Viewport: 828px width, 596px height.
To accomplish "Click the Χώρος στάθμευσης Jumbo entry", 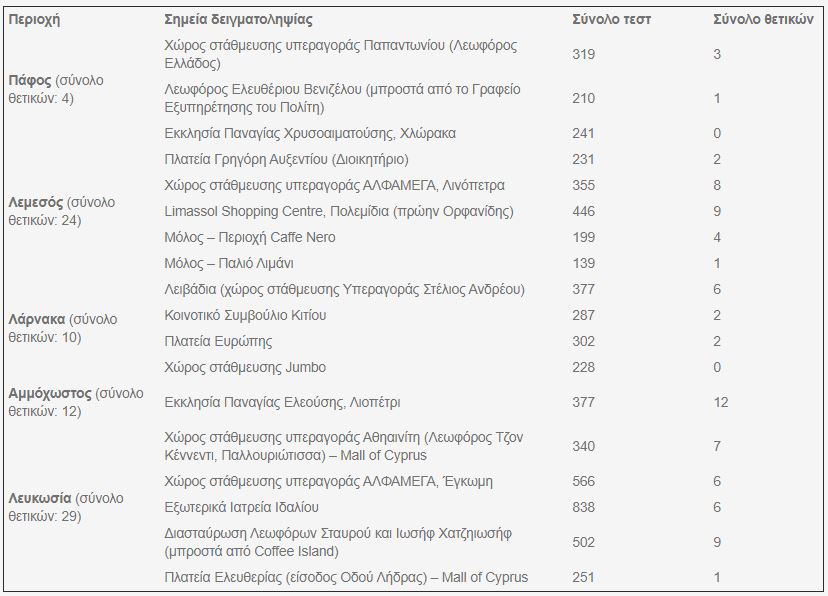I will (x=245, y=367).
